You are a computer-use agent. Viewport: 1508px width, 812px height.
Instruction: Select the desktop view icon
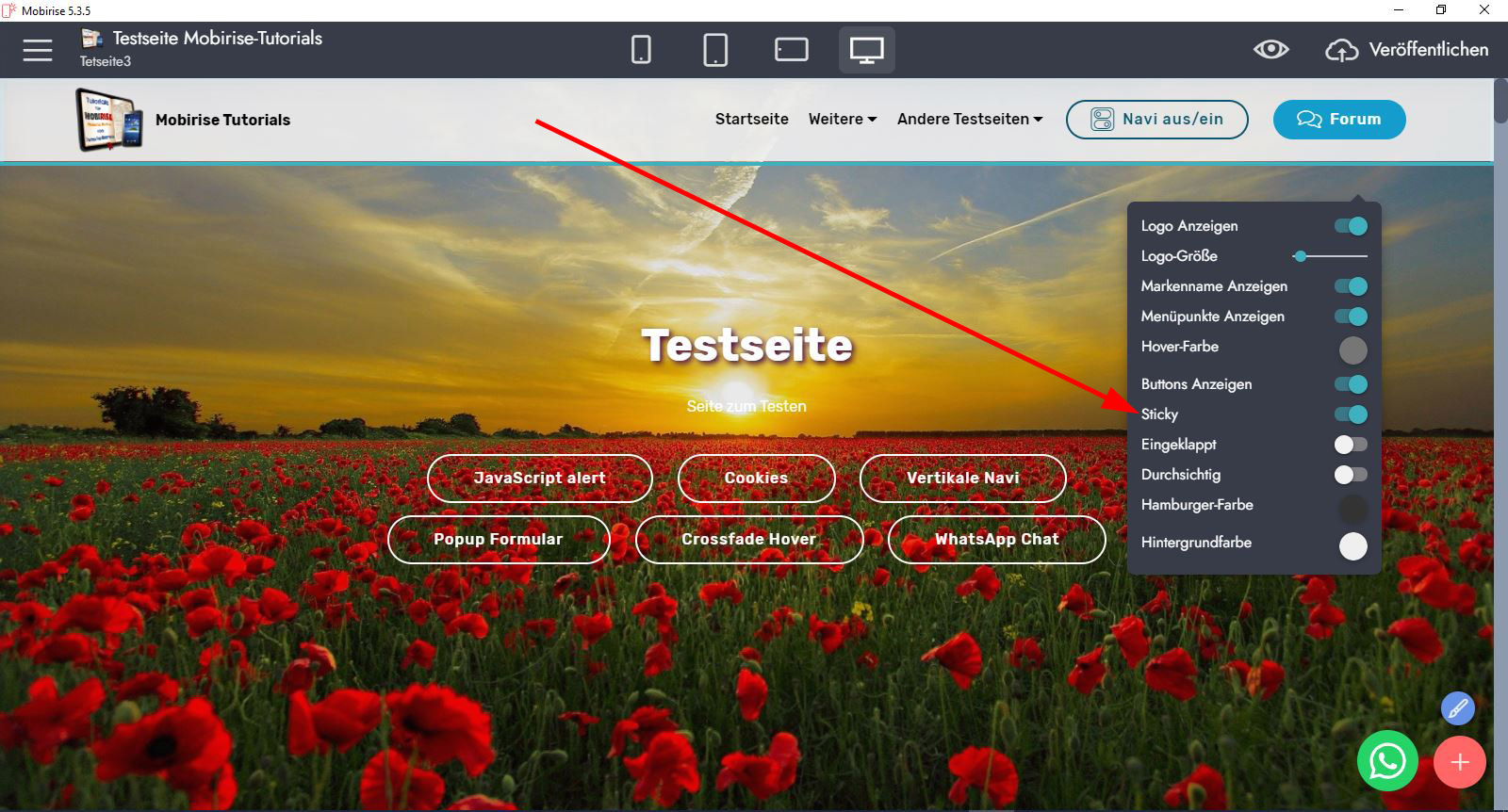(866, 50)
